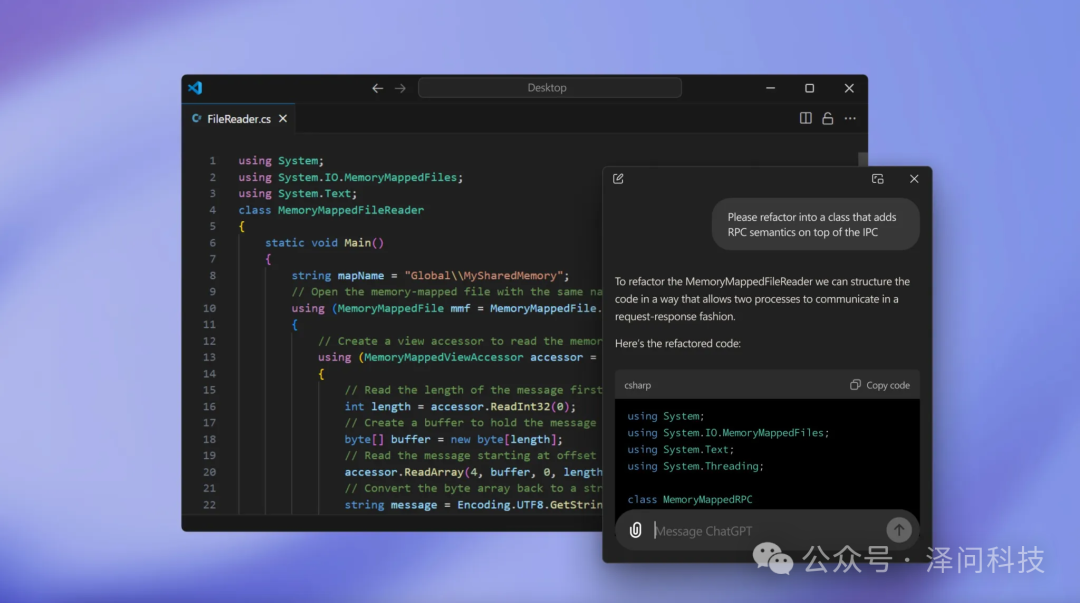This screenshot has width=1080, height=603.
Task: Maximize the VS Code window
Action: [809, 88]
